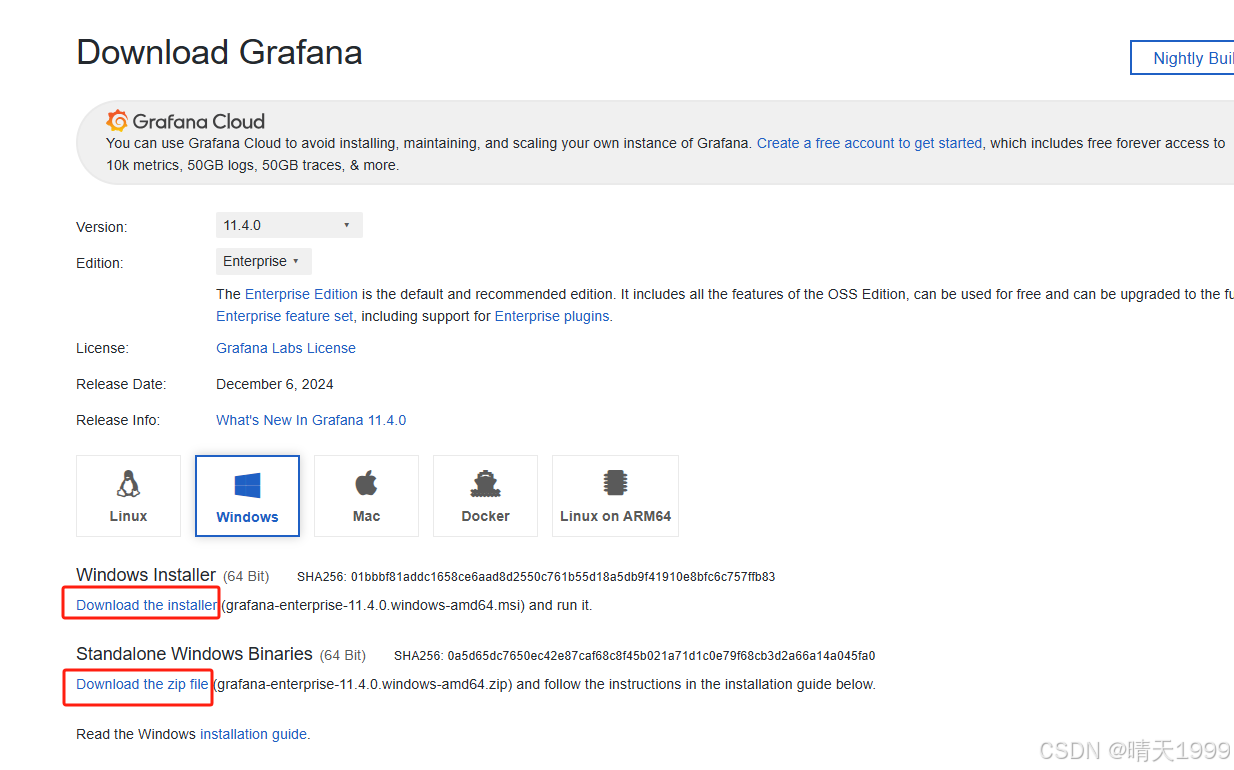Viewport: 1234px width, 770px height.
Task: Click the Standalone Windows Binaries title
Action: pyautogui.click(x=194, y=654)
